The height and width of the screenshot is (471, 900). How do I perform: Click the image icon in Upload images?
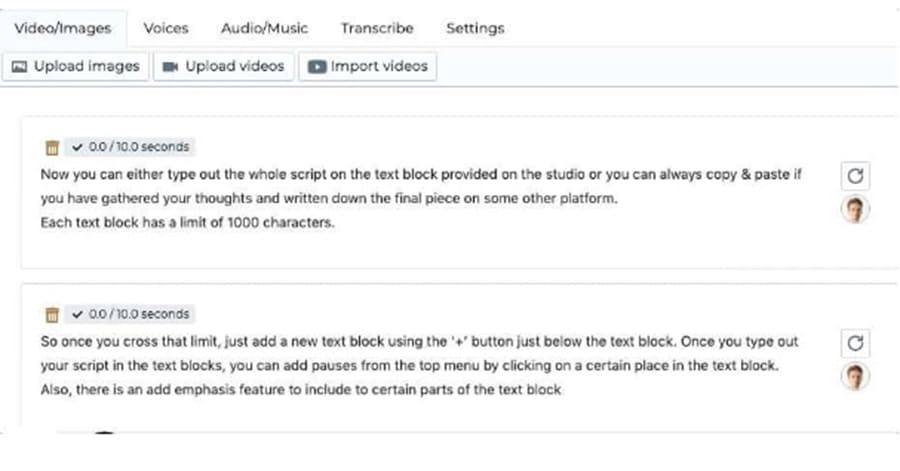(20, 67)
